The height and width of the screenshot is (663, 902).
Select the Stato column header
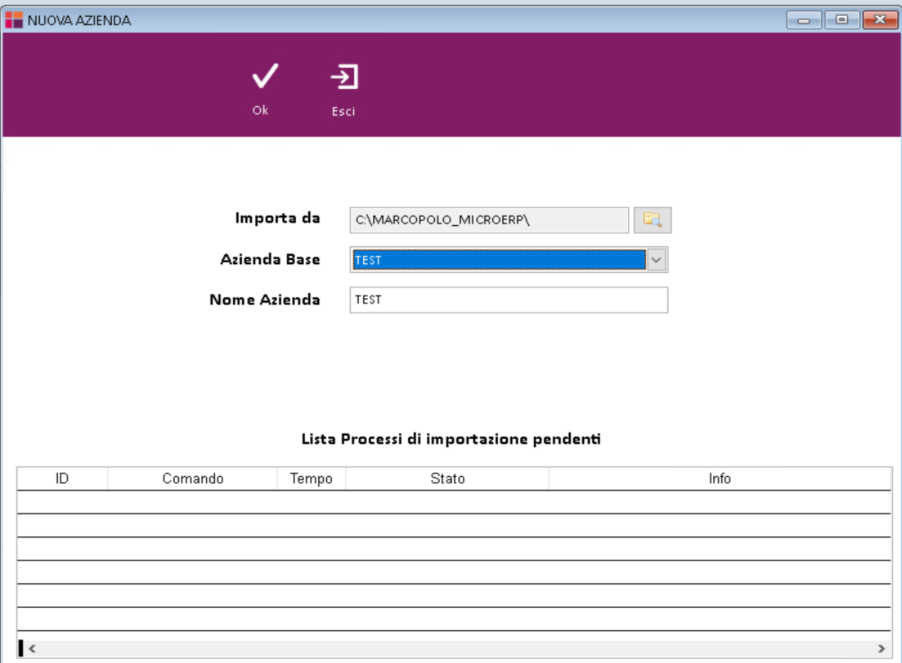[x=447, y=479]
